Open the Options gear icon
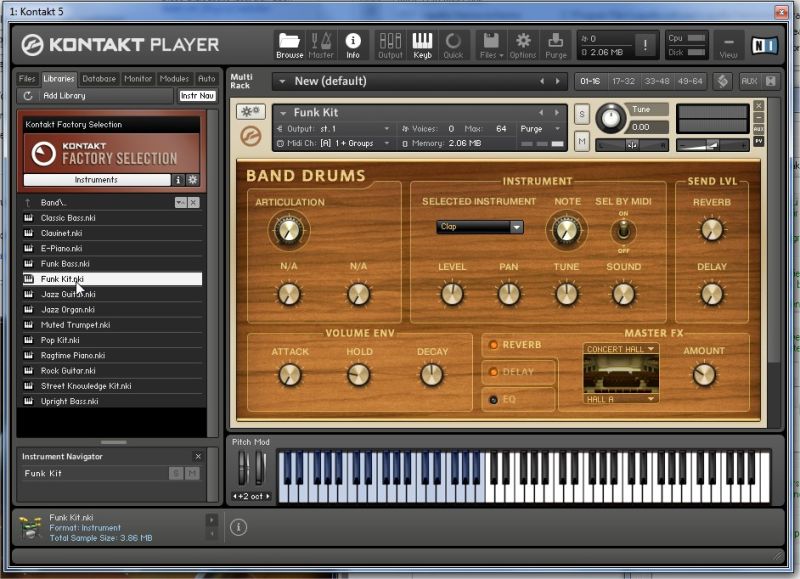800x579 pixels. [x=523, y=44]
